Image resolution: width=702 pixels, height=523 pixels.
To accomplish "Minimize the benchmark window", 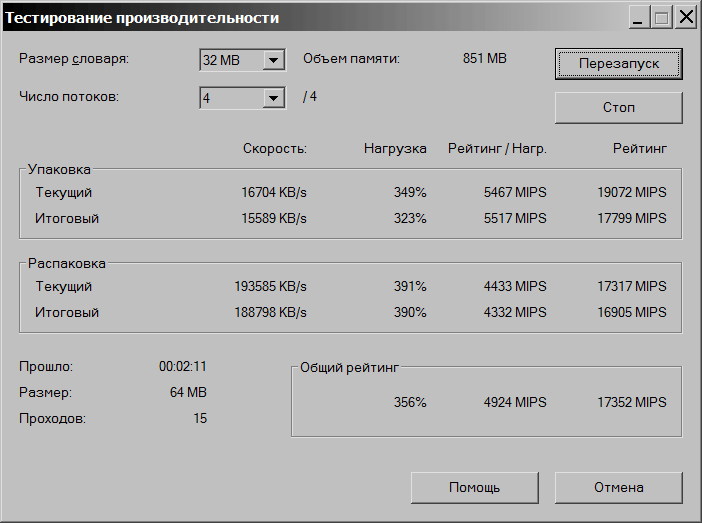I will coord(639,17).
